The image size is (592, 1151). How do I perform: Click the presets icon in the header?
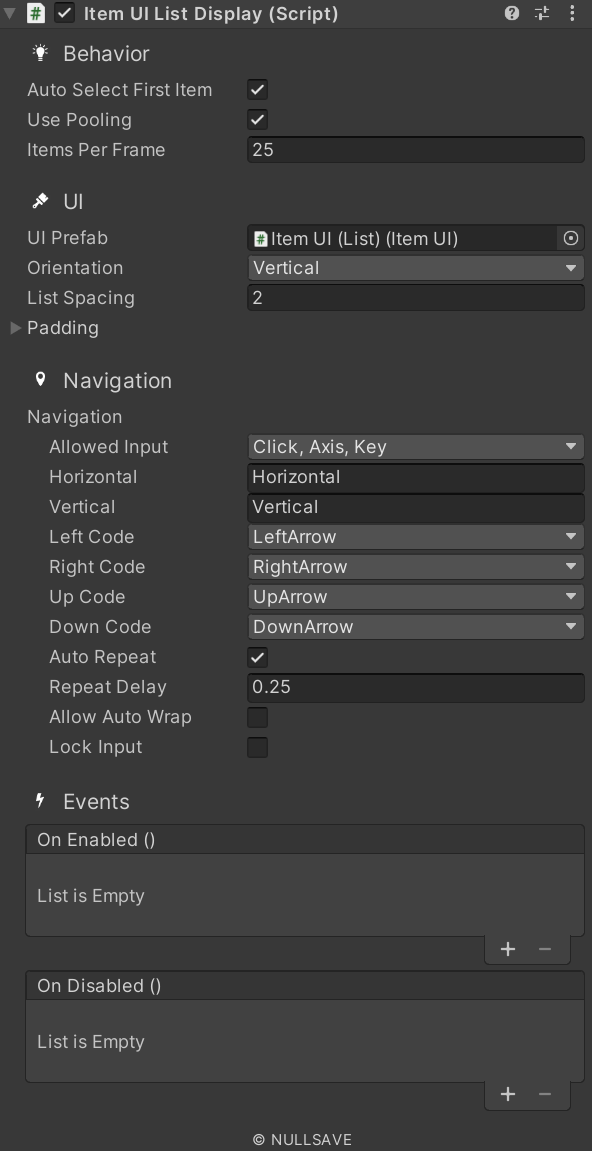(x=542, y=13)
